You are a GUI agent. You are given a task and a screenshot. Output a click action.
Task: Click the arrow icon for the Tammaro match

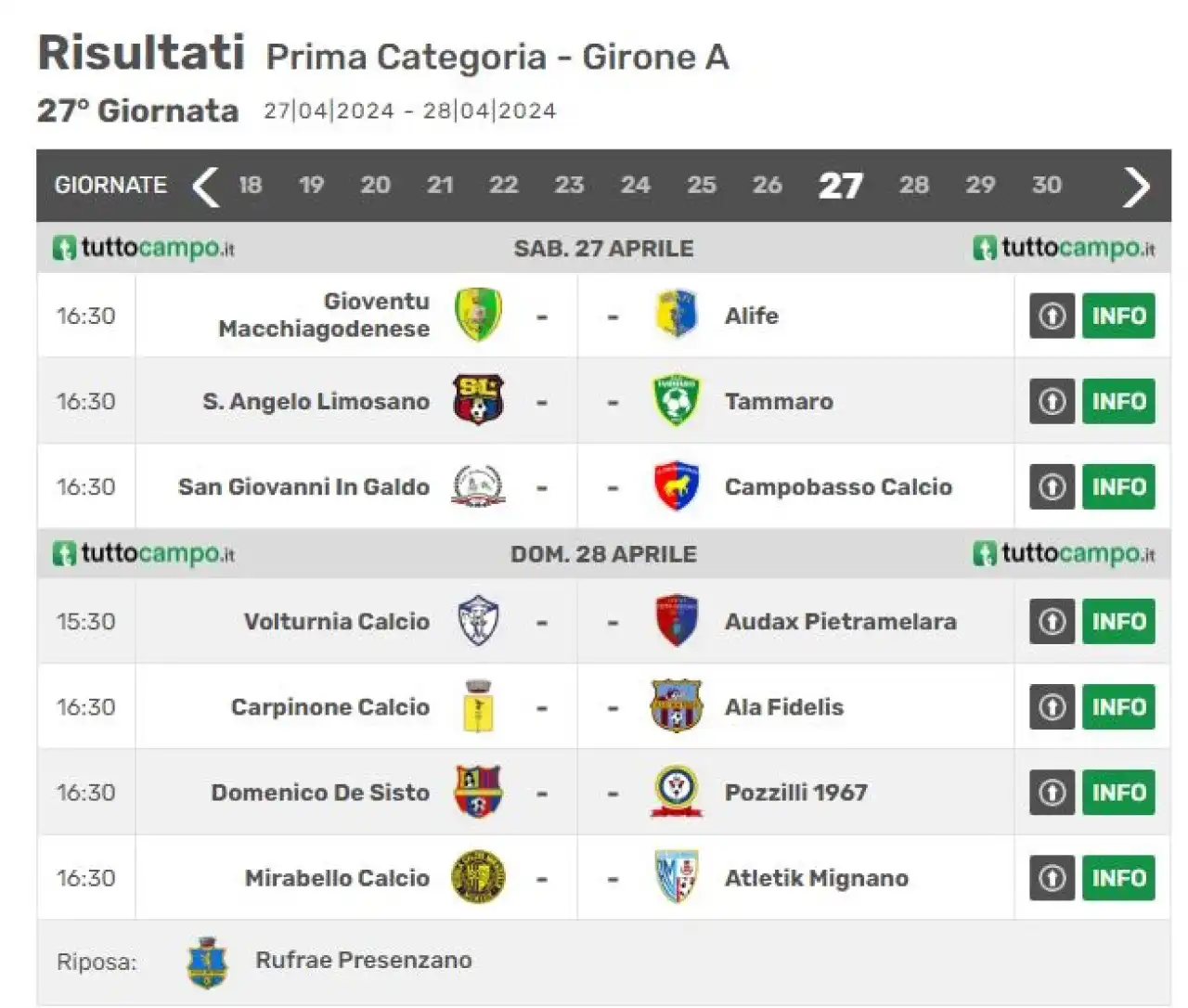[x=1052, y=401]
